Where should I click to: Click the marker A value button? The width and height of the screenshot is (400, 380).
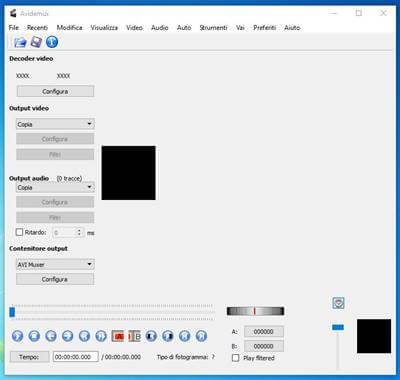[264, 332]
